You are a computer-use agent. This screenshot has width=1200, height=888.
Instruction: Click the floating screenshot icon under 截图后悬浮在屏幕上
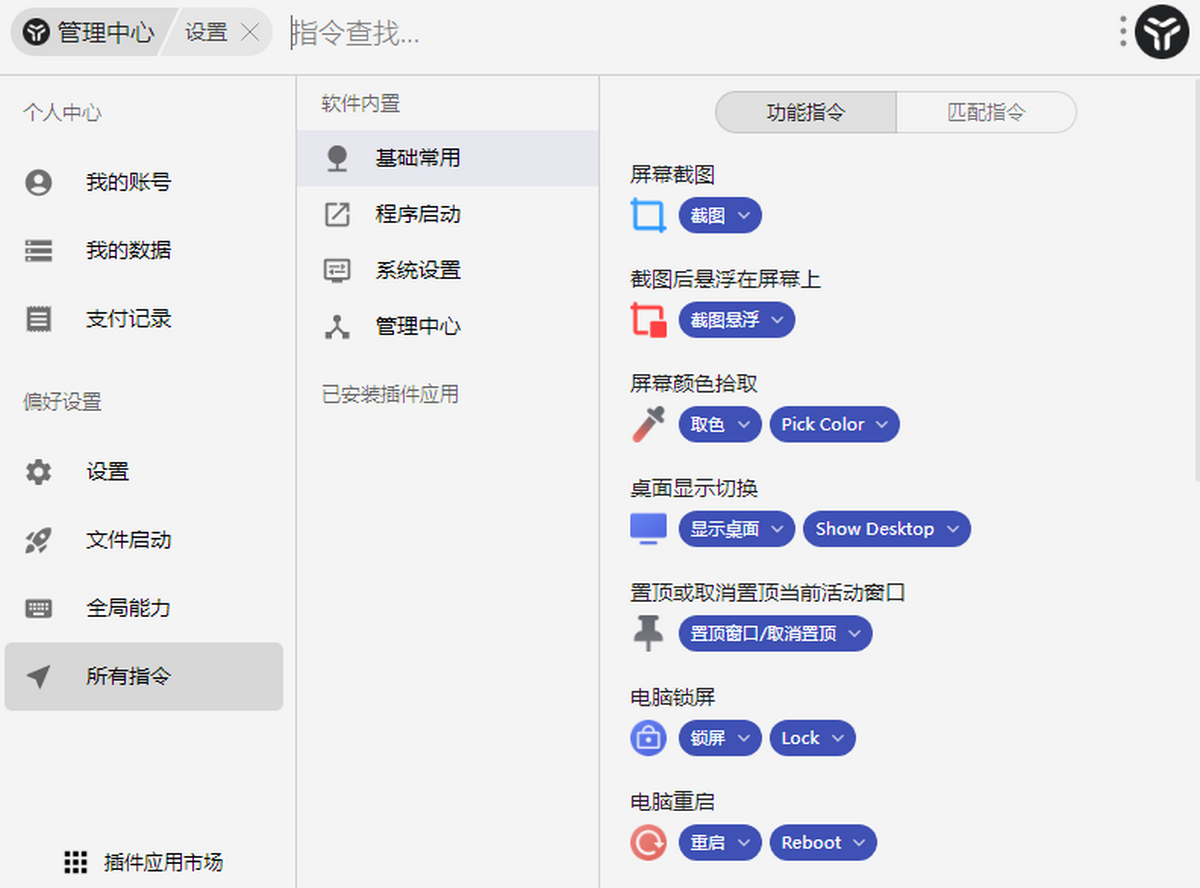point(648,319)
